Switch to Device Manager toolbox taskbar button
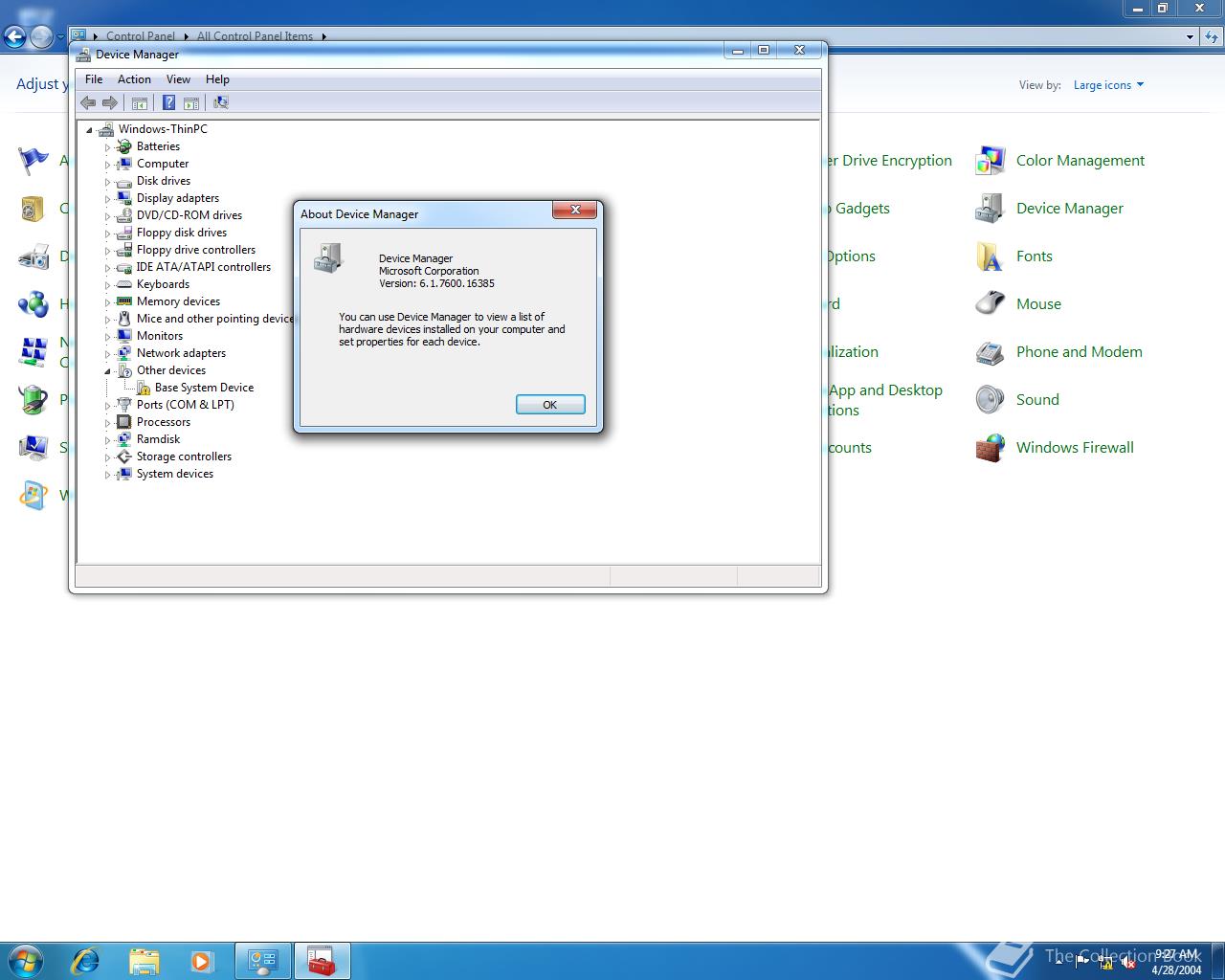The width and height of the screenshot is (1225, 980). pyautogui.click(x=323, y=961)
